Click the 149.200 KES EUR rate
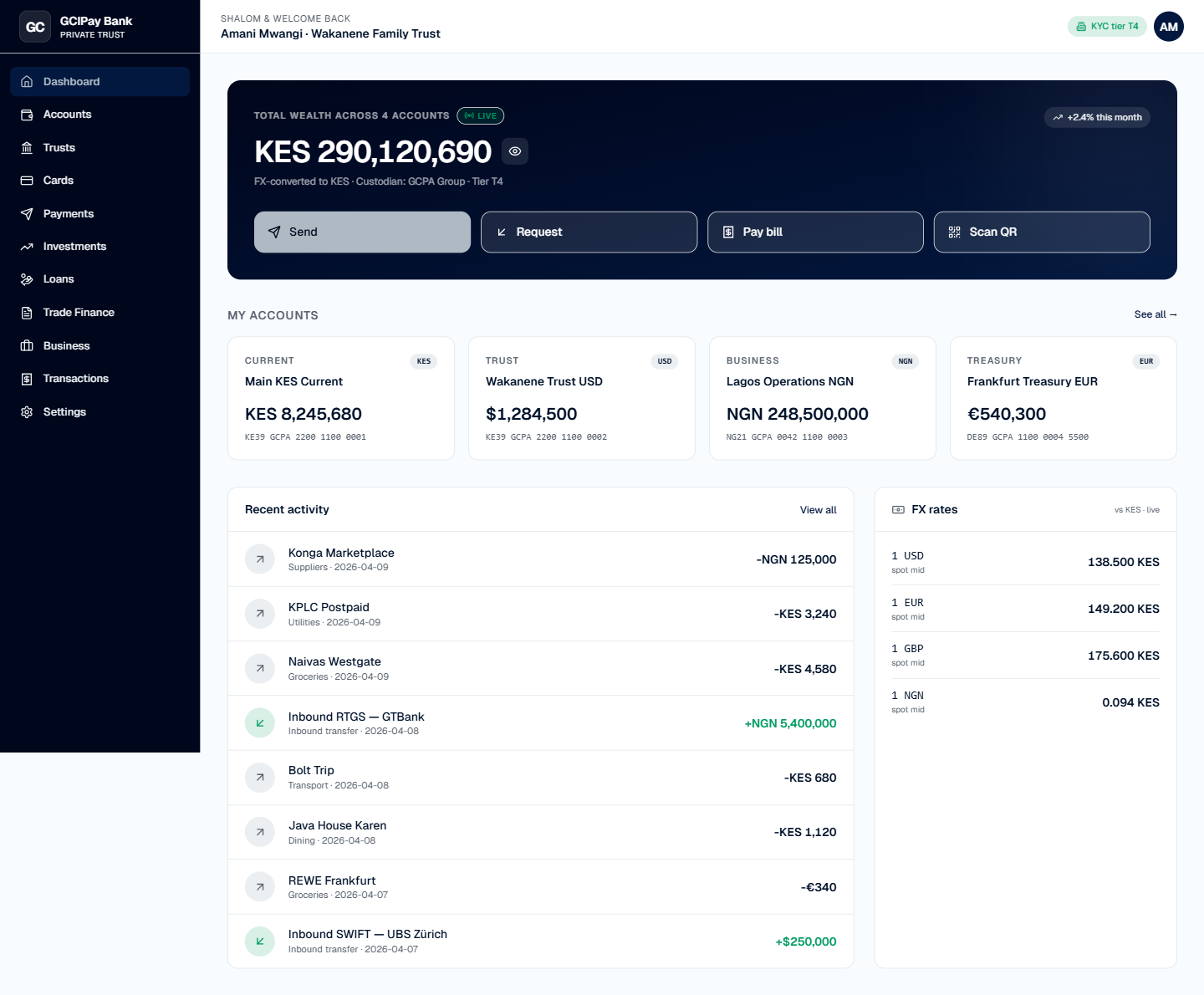Image resolution: width=1204 pixels, height=995 pixels. tap(1123, 609)
